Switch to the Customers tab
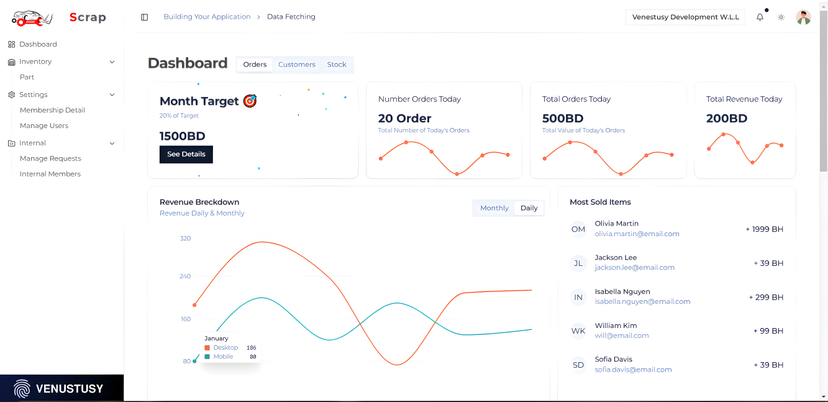This screenshot has width=828, height=402. pyautogui.click(x=296, y=65)
